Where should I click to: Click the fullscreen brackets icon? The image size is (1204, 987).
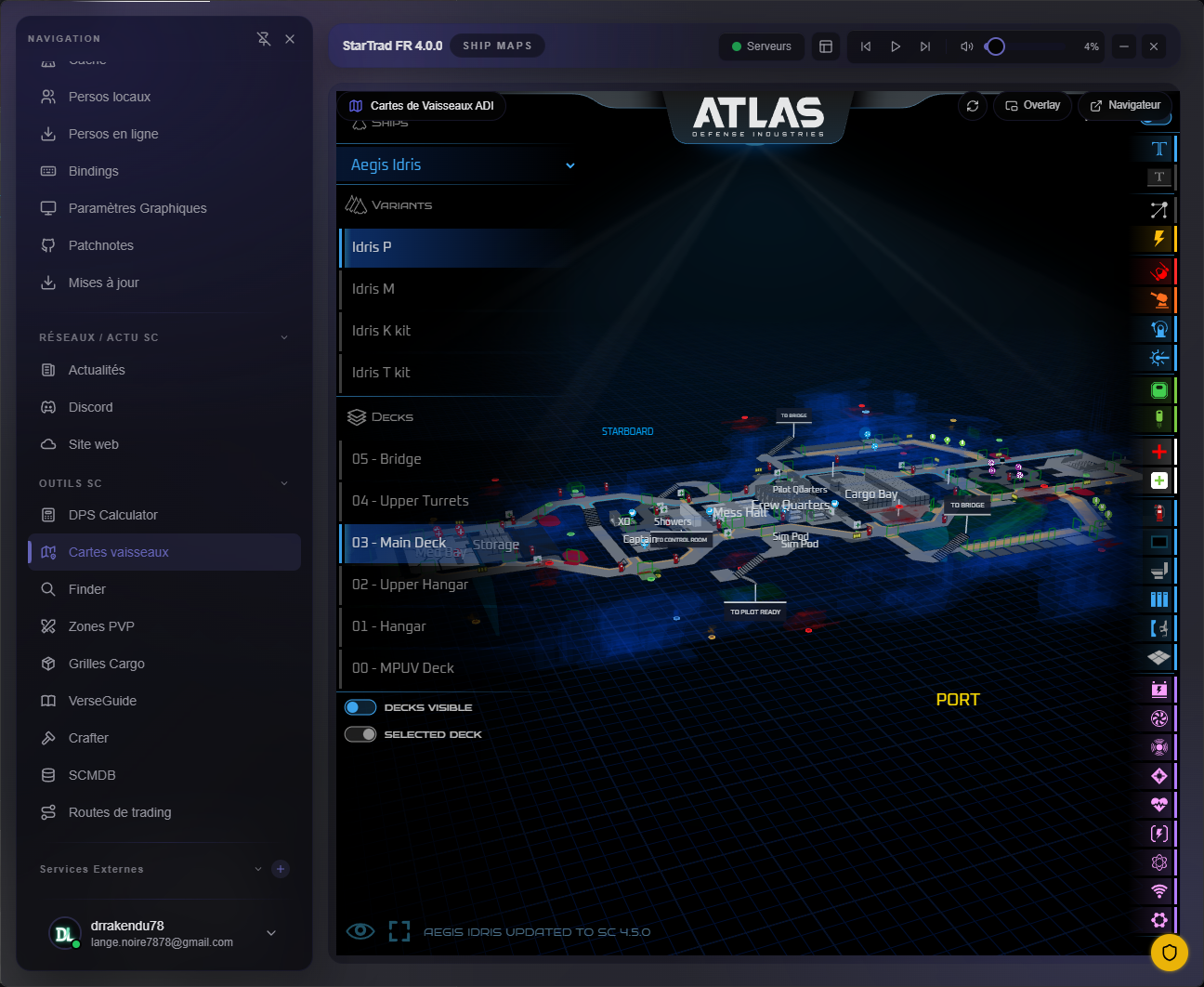coord(399,931)
